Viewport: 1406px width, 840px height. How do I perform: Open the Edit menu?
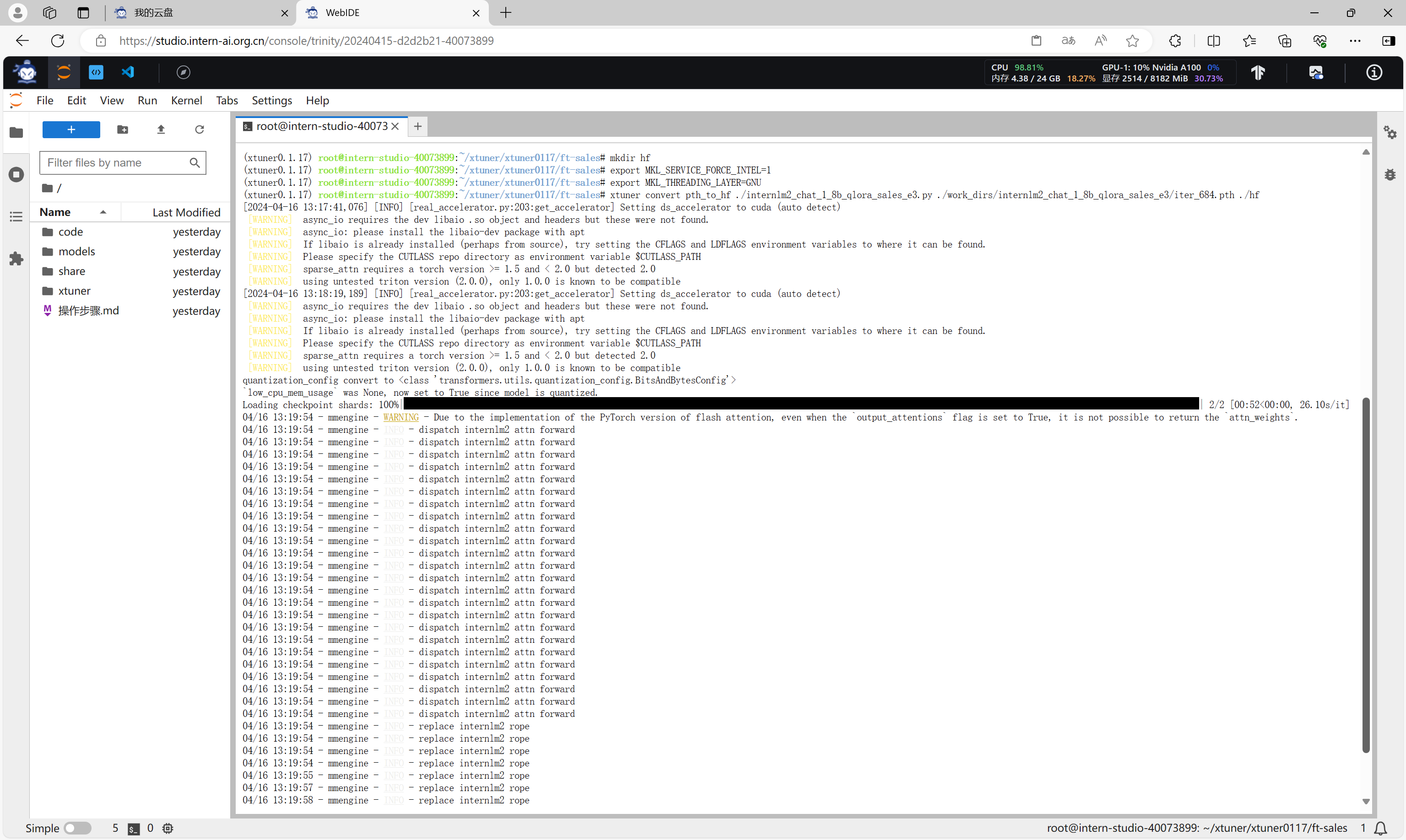pyautogui.click(x=76, y=100)
